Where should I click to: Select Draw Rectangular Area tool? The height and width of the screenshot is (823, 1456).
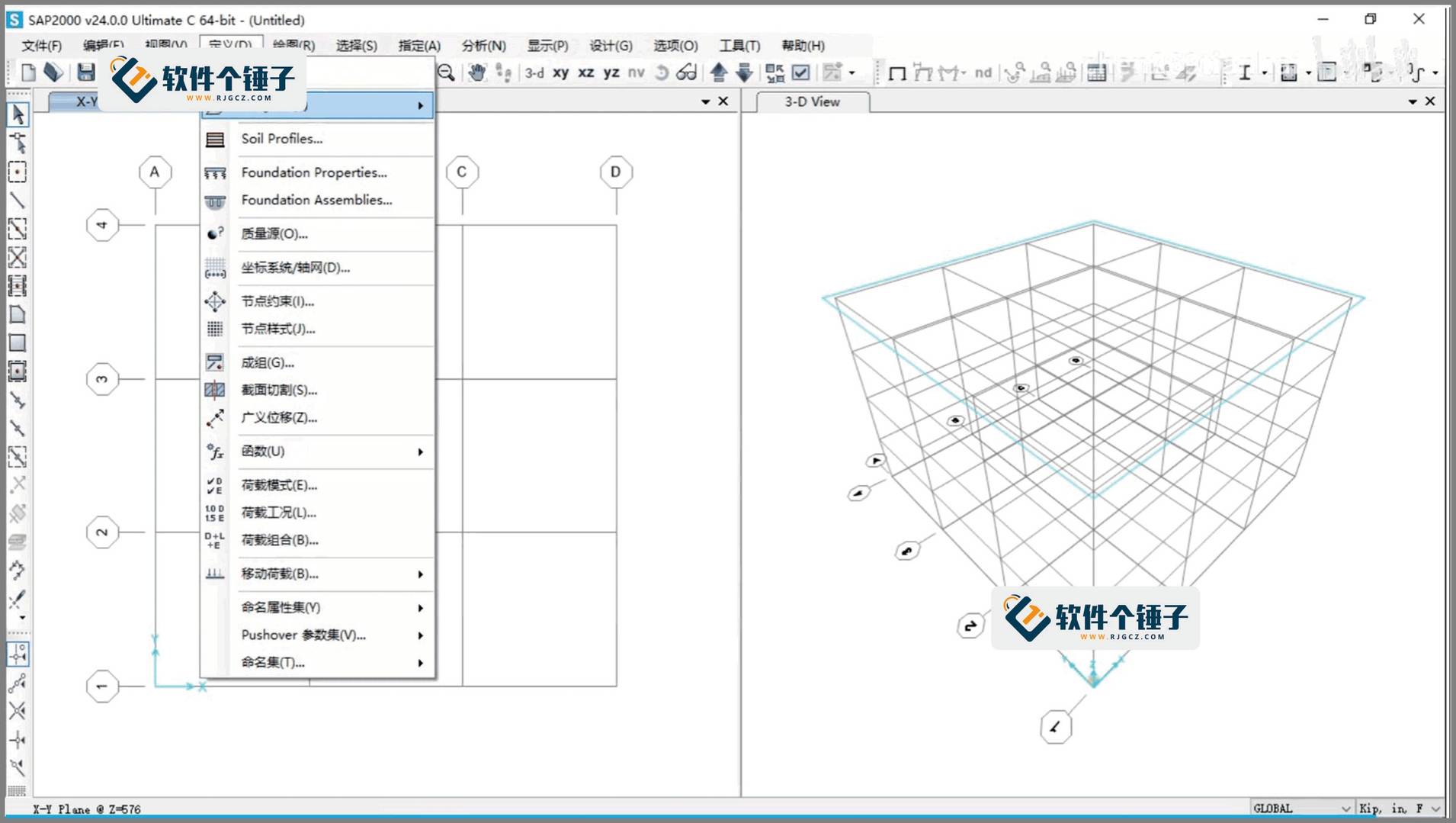(x=18, y=342)
